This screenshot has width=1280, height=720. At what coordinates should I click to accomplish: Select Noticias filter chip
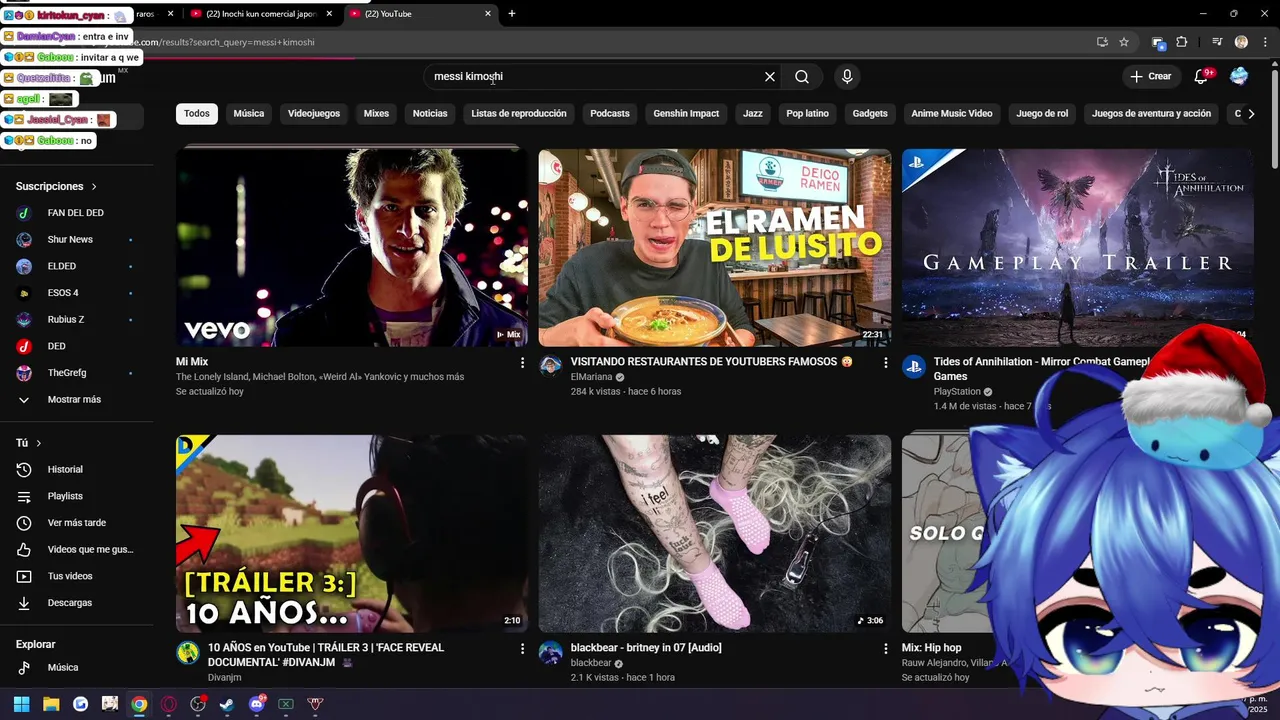[x=430, y=114]
